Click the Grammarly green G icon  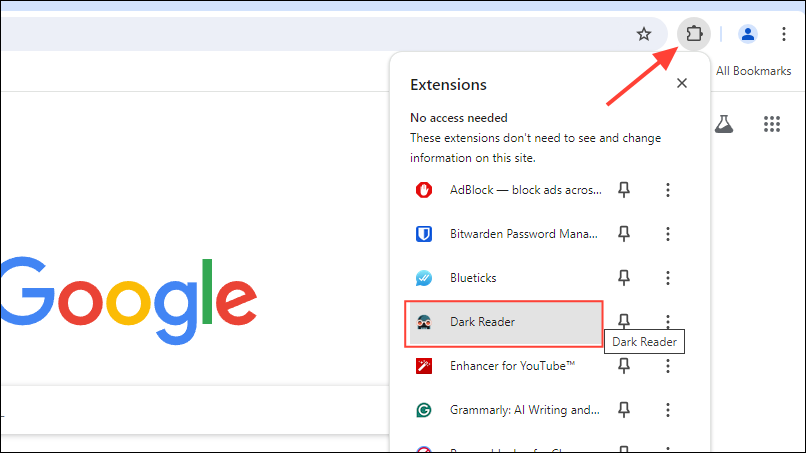424,410
